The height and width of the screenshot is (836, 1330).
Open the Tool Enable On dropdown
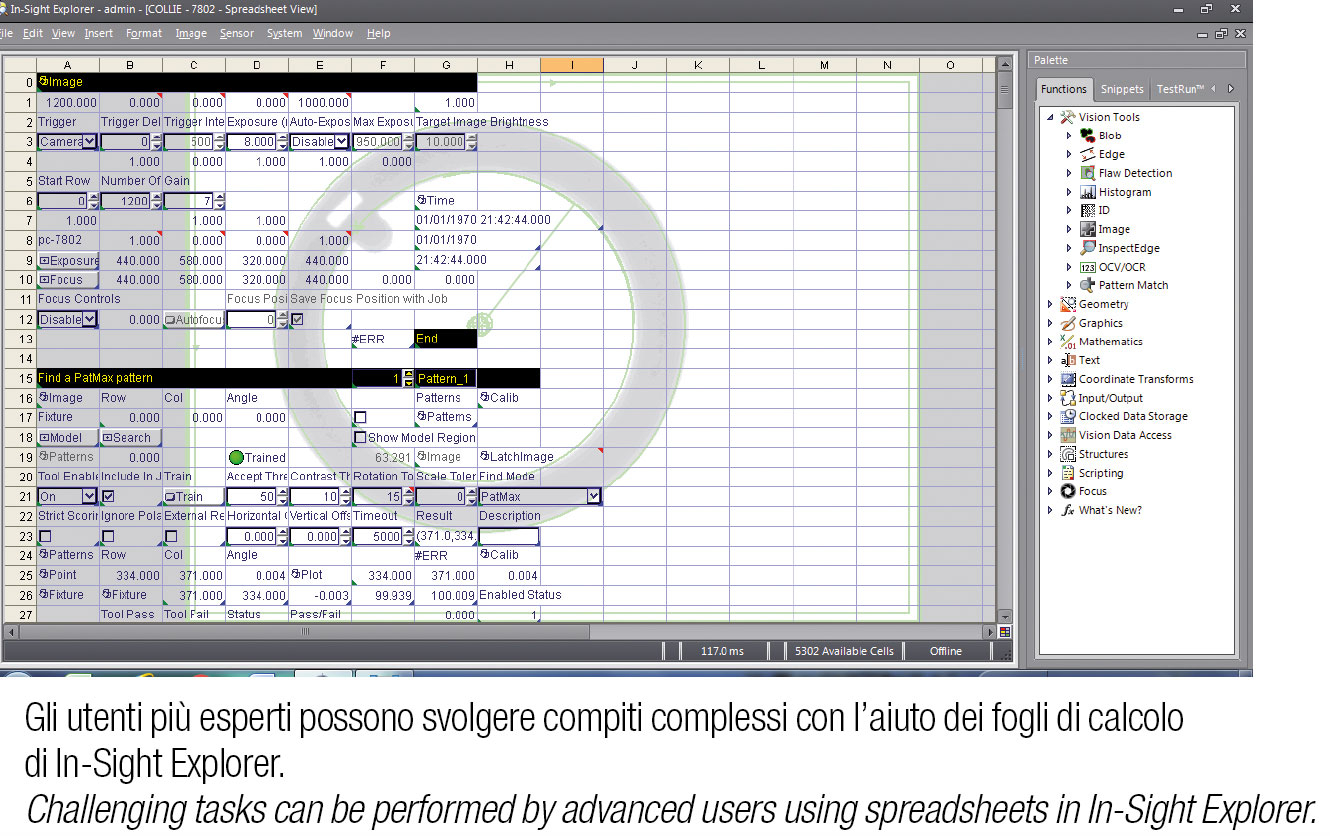click(90, 496)
